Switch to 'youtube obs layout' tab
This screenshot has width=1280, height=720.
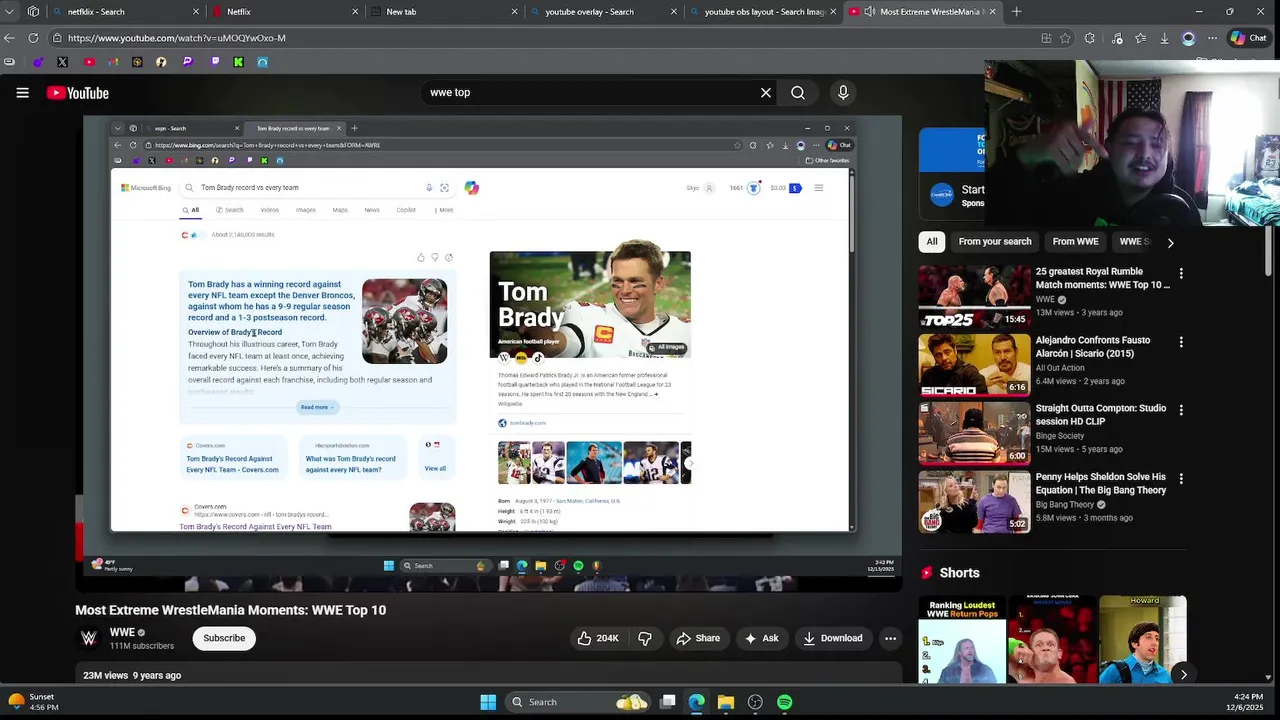click(x=764, y=12)
